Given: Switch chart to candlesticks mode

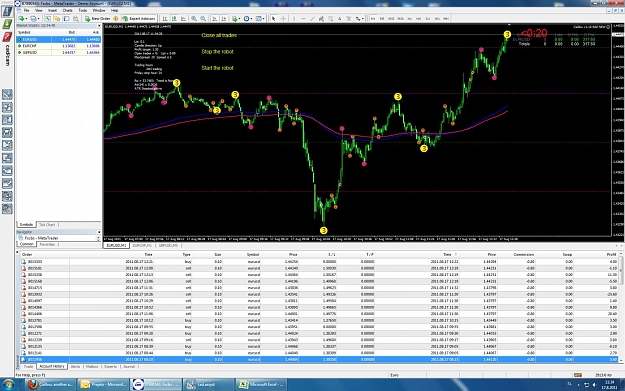Looking at the screenshot, I should [x=174, y=19].
